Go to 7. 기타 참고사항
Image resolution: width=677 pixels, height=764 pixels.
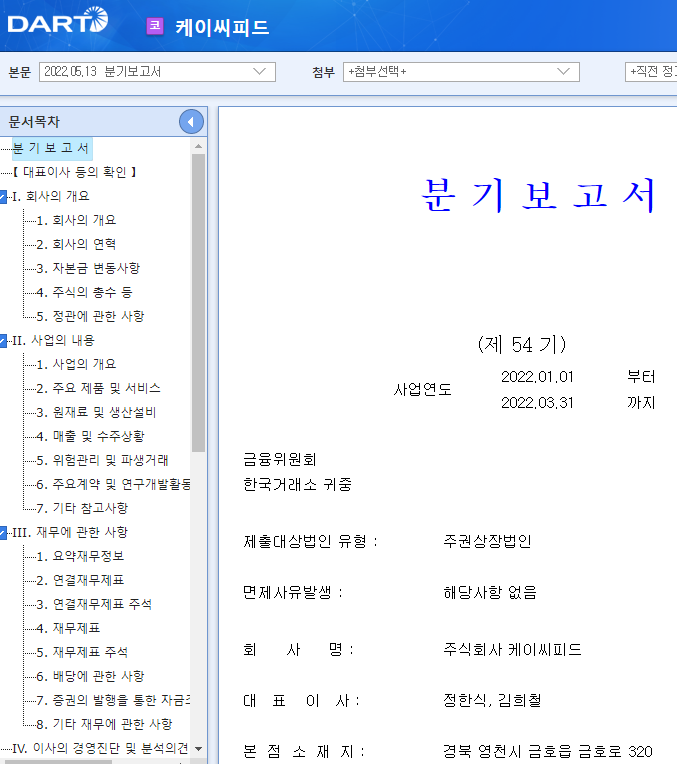pyautogui.click(x=82, y=508)
